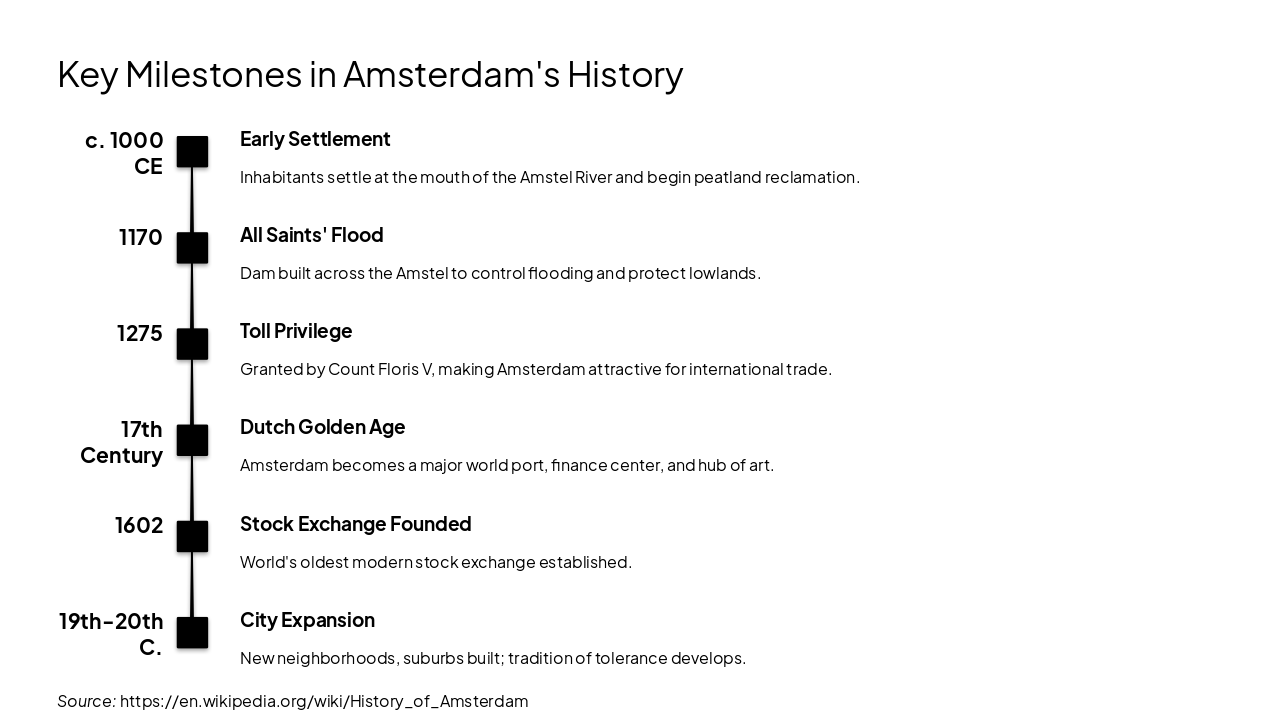Image resolution: width=1280 pixels, height=720 pixels.
Task: Click the 1602 timeline marker square
Action: point(192,536)
